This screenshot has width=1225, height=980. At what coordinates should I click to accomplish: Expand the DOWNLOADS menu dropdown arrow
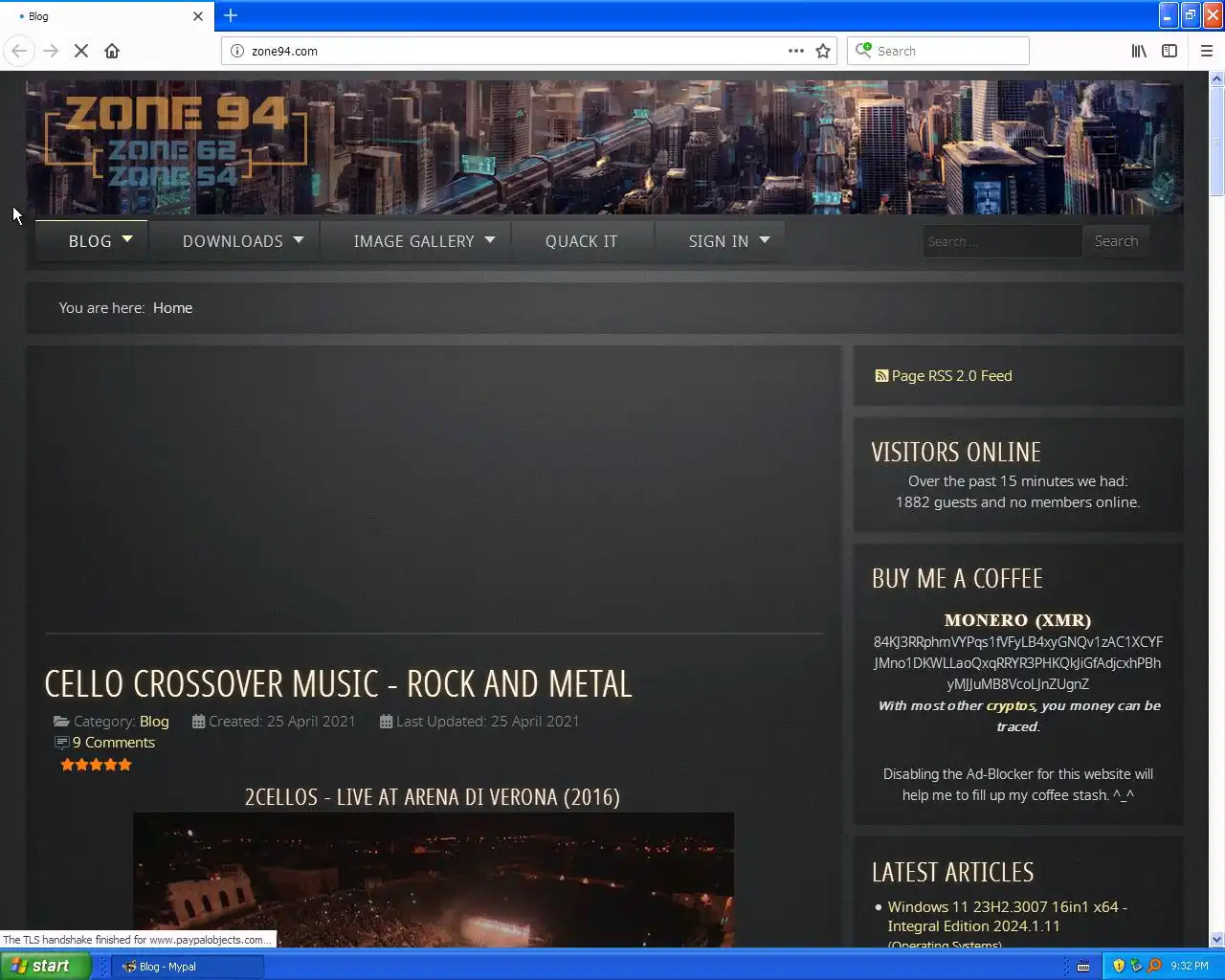[299, 240]
